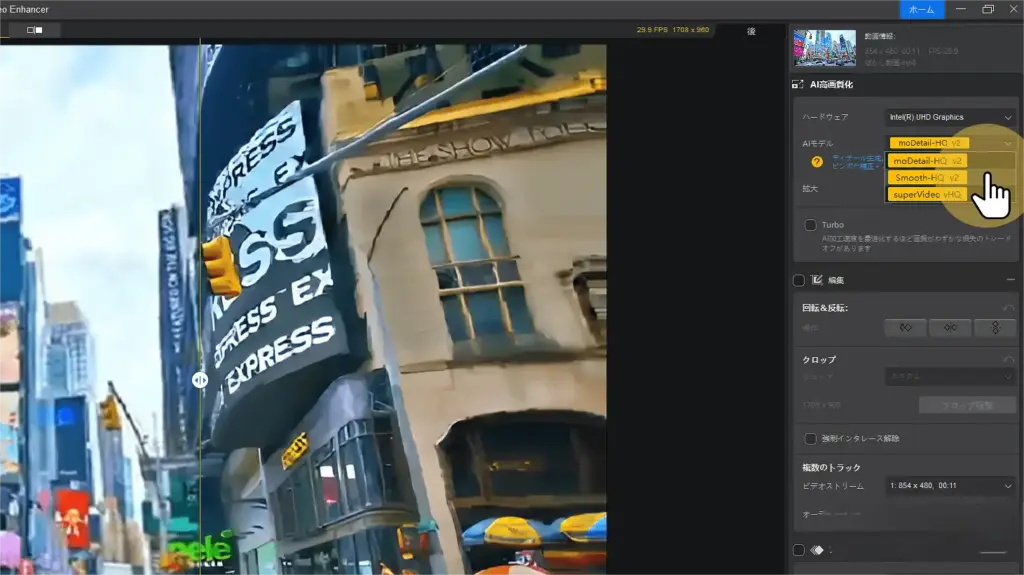This screenshot has width=1024, height=575.
Task: Click the ホーム home button
Action: pos(921,10)
